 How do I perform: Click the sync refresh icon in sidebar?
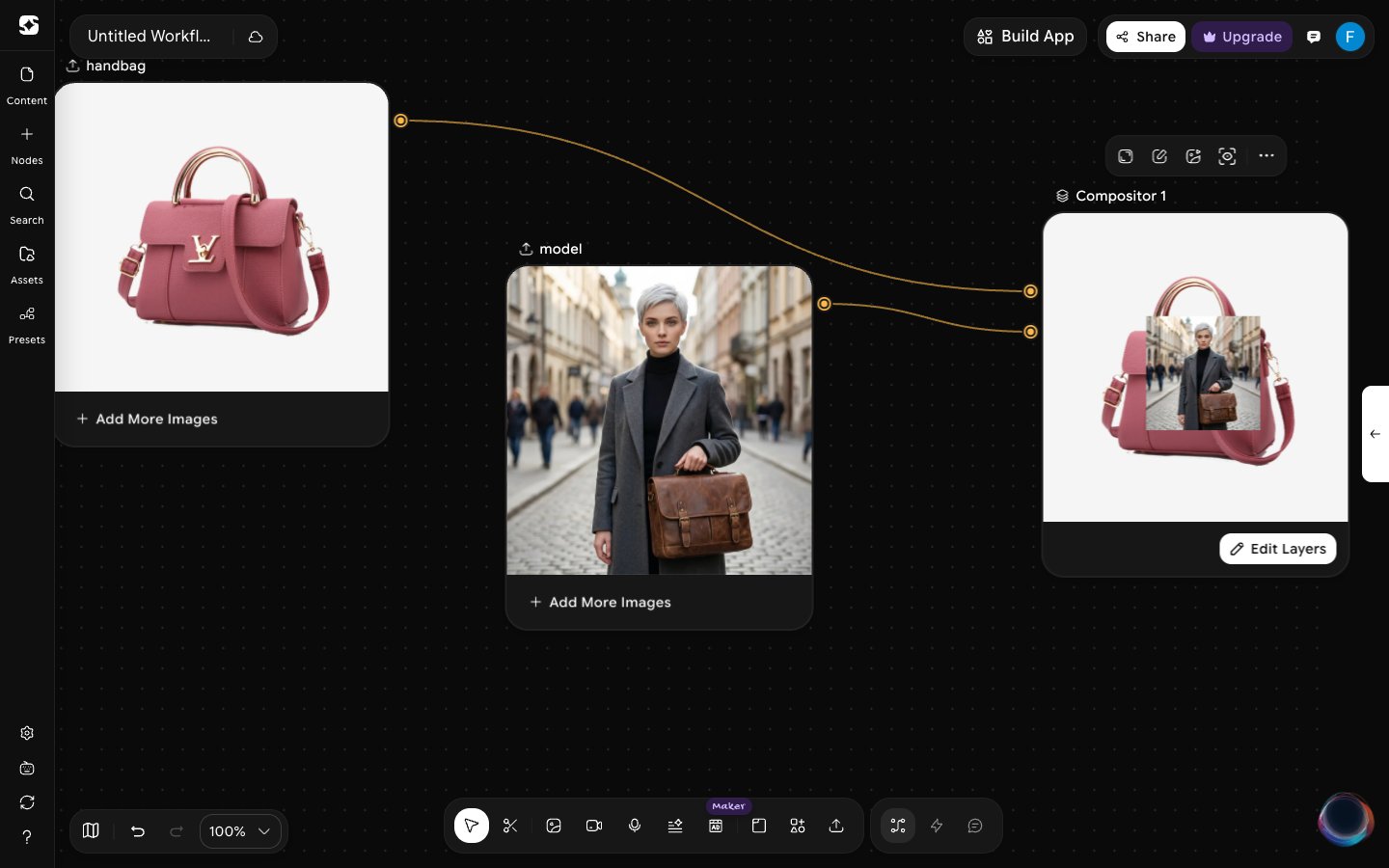(27, 802)
